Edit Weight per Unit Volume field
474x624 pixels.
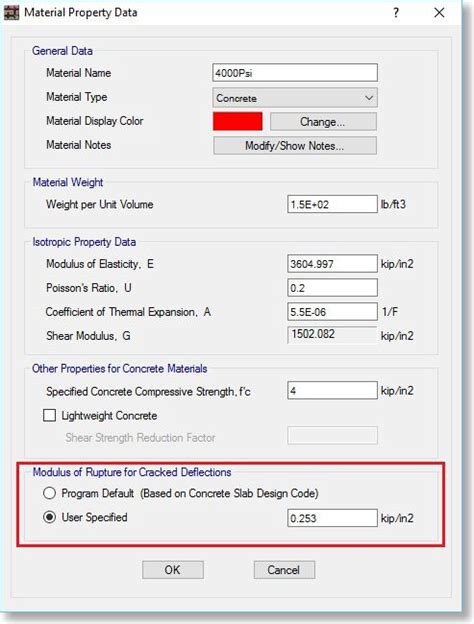pyautogui.click(x=332, y=204)
